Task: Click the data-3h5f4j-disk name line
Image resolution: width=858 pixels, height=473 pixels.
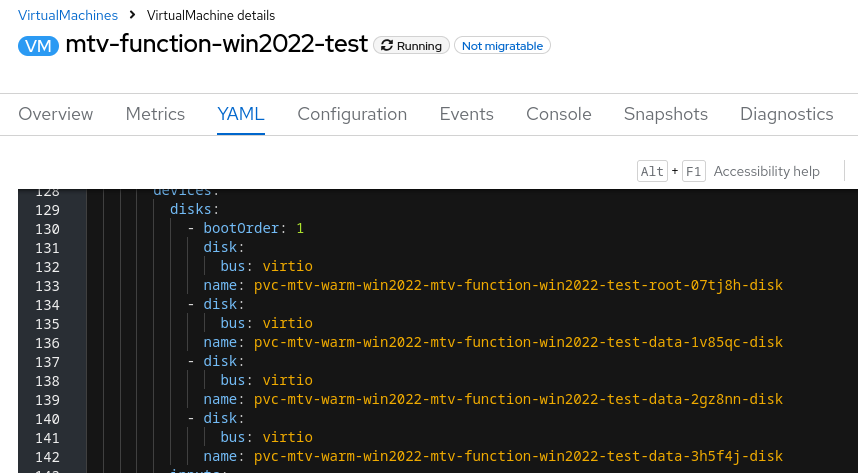Action: pos(518,456)
